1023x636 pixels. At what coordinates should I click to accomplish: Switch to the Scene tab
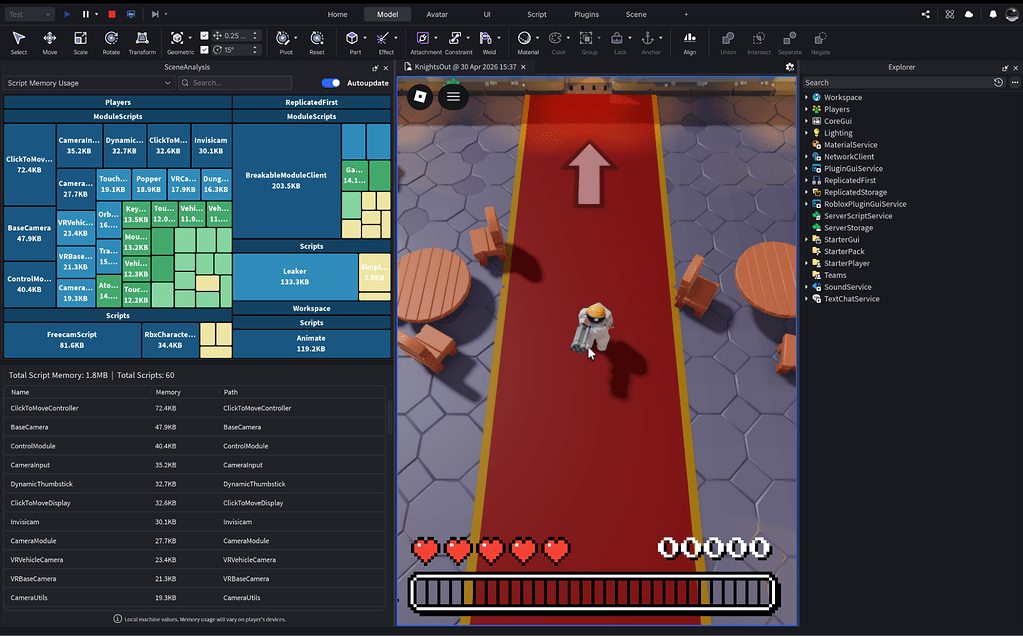[x=636, y=14]
